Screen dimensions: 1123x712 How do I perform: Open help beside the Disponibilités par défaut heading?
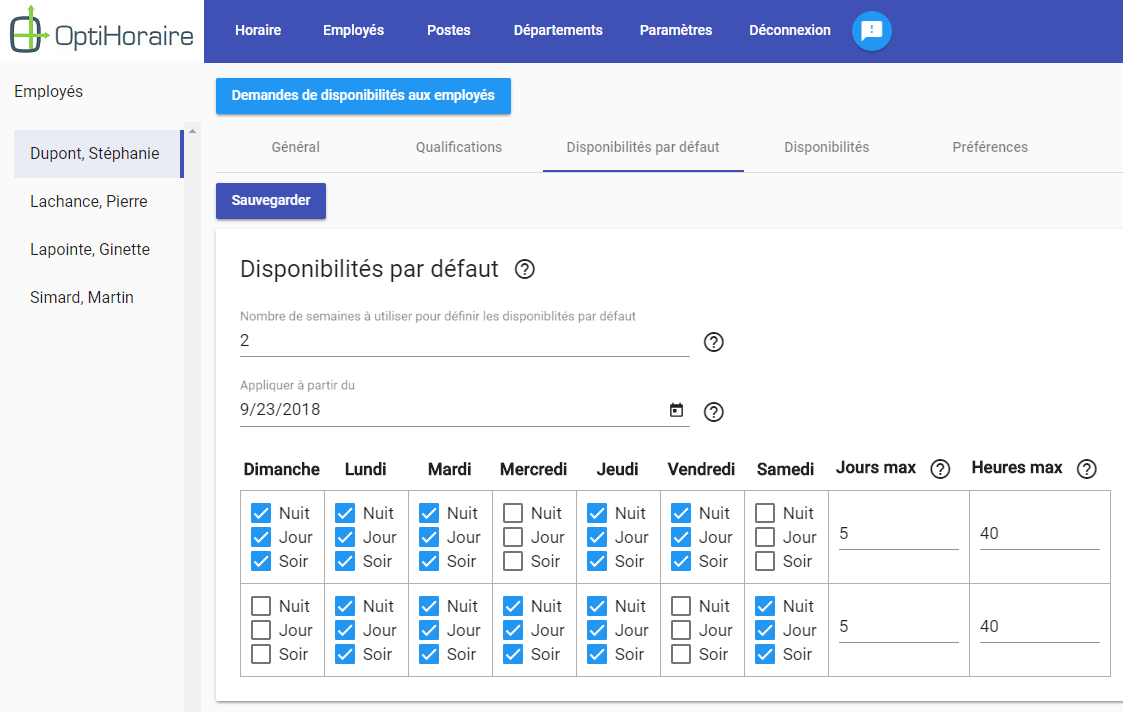[x=525, y=269]
